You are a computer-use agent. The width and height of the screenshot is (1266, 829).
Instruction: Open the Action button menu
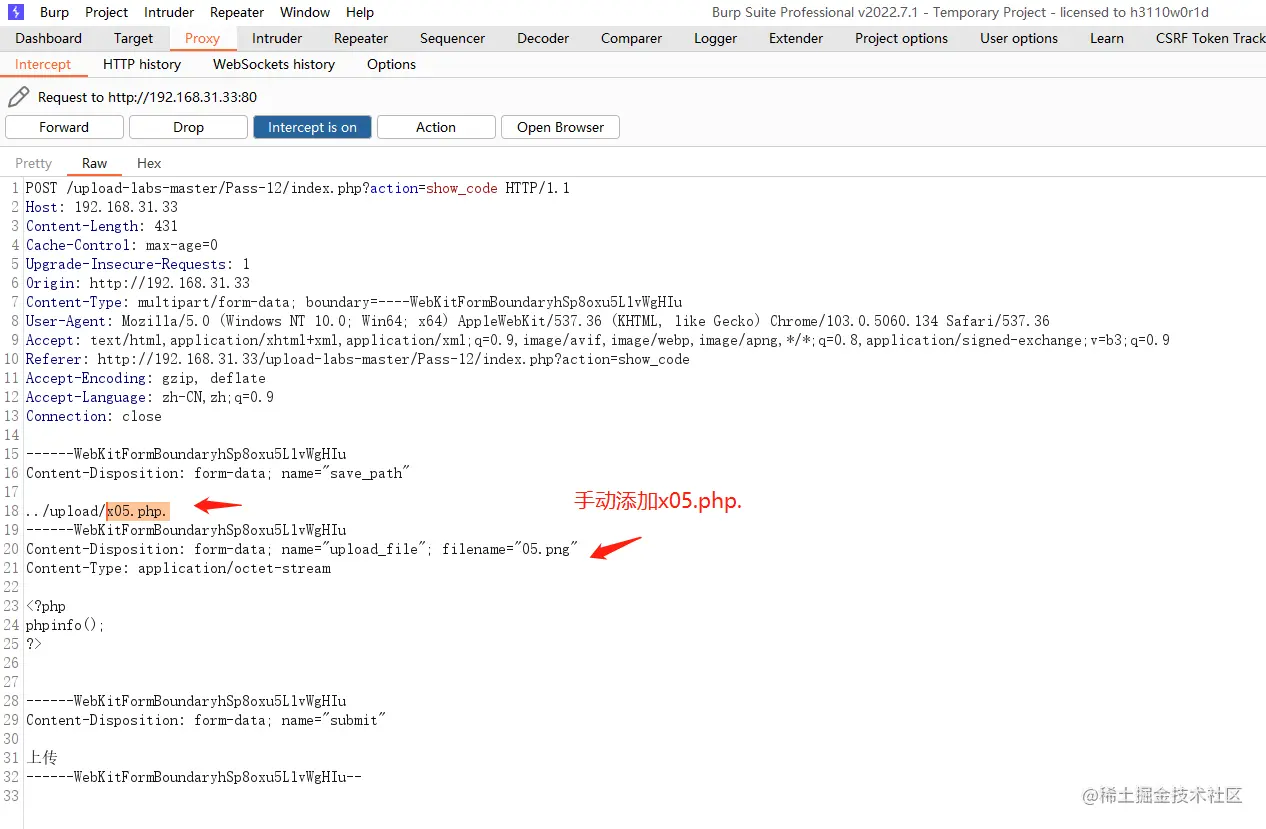(x=436, y=127)
